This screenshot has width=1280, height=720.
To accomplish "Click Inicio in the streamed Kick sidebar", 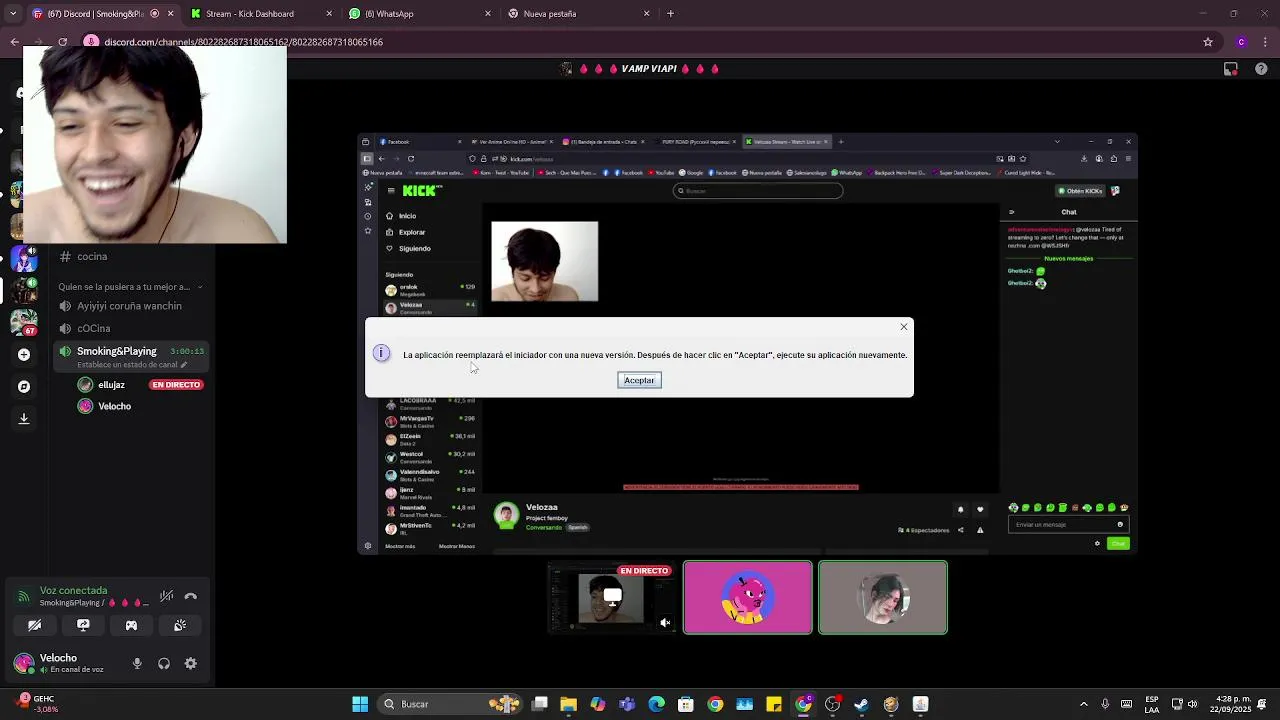I will (407, 216).
